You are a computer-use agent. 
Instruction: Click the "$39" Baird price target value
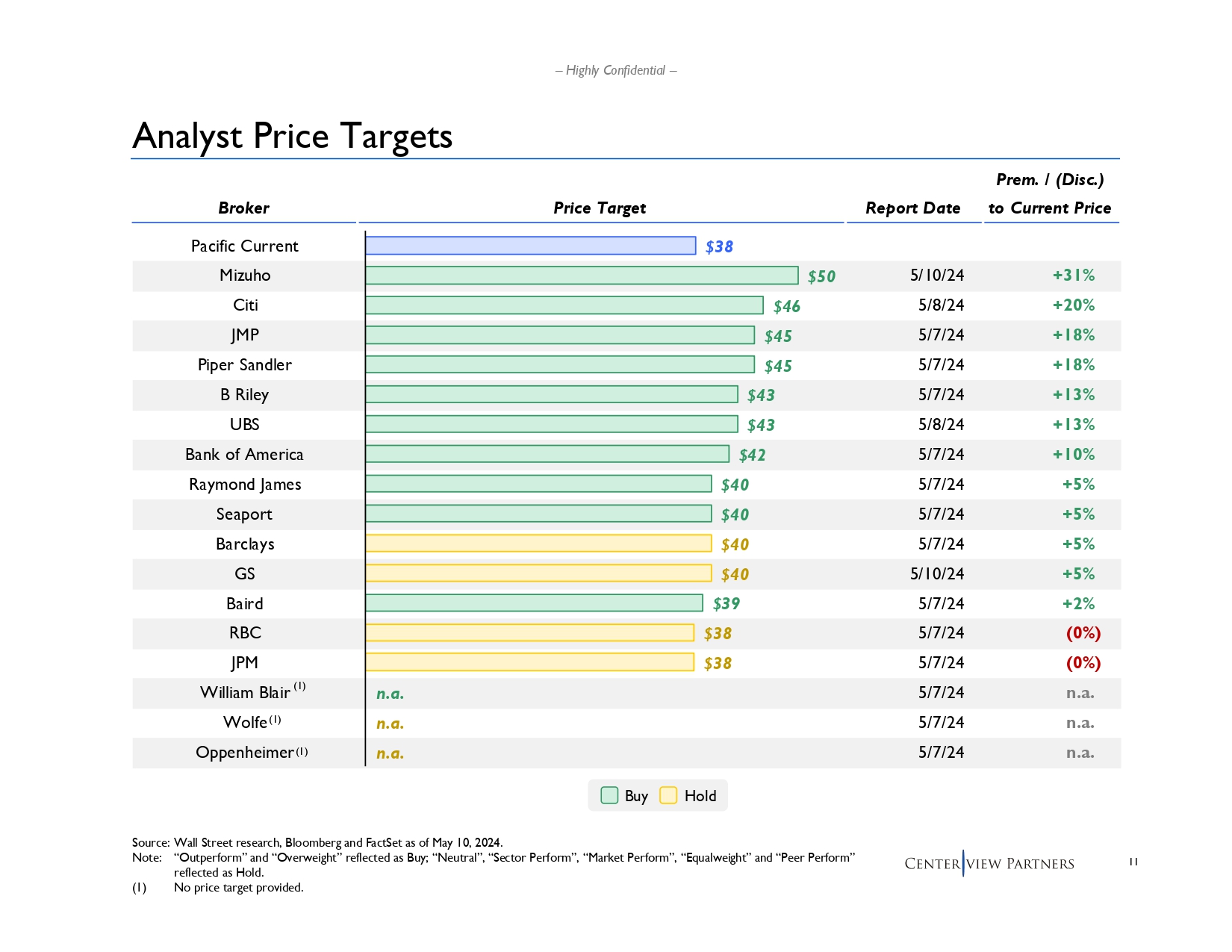tap(727, 603)
